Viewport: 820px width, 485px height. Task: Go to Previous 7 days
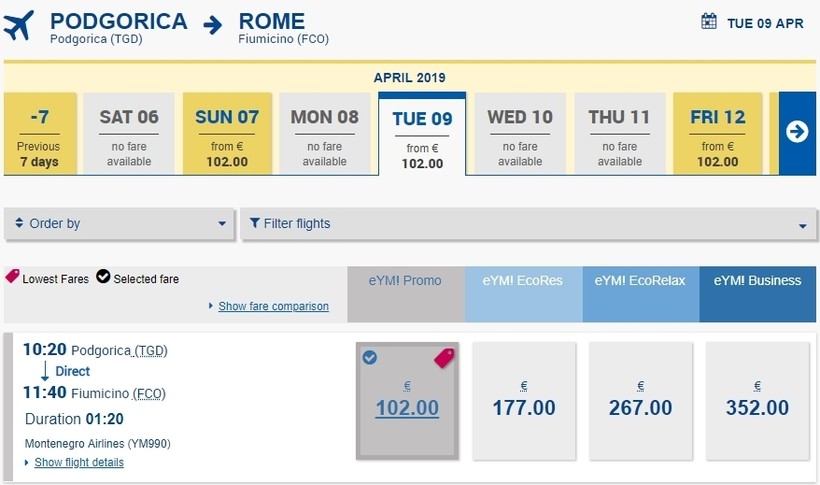tap(39, 133)
